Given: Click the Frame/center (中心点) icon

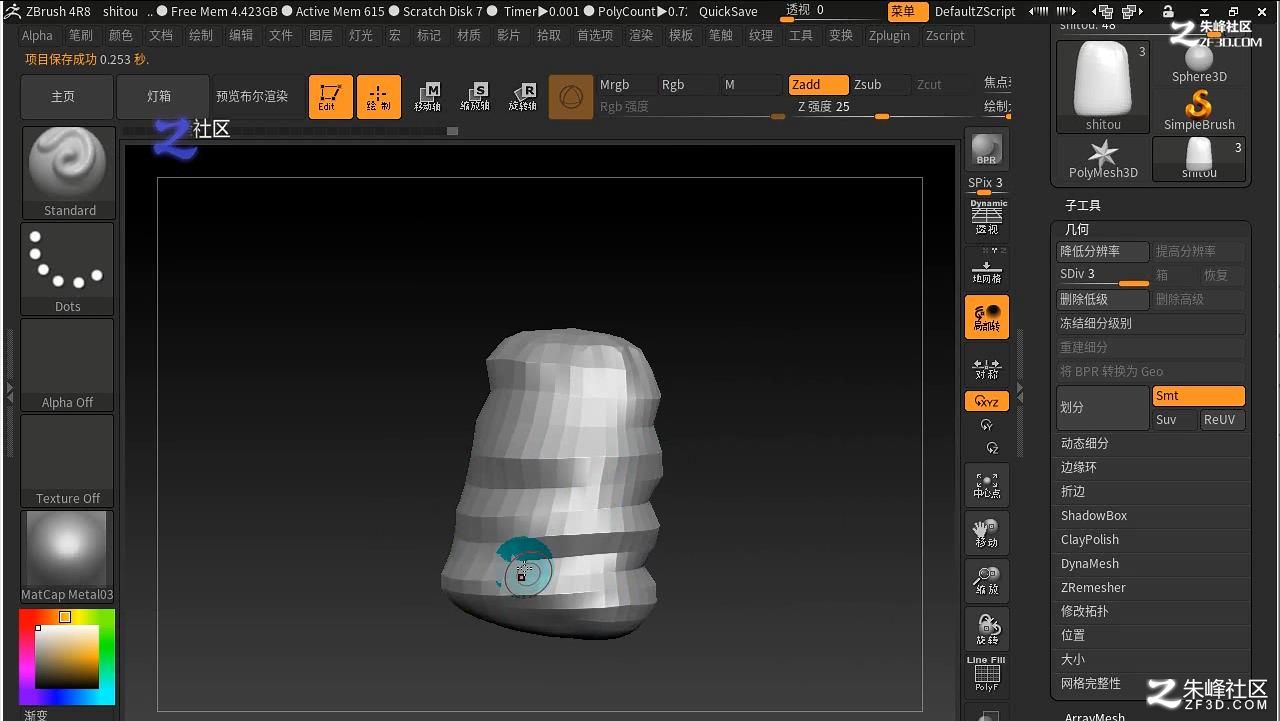Looking at the screenshot, I should point(987,485).
